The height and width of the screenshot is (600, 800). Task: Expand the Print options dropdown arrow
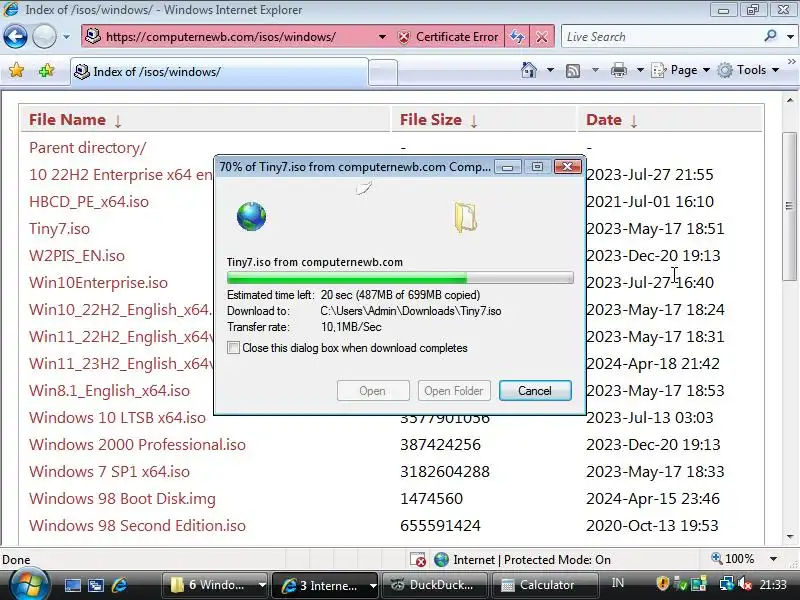(x=640, y=70)
